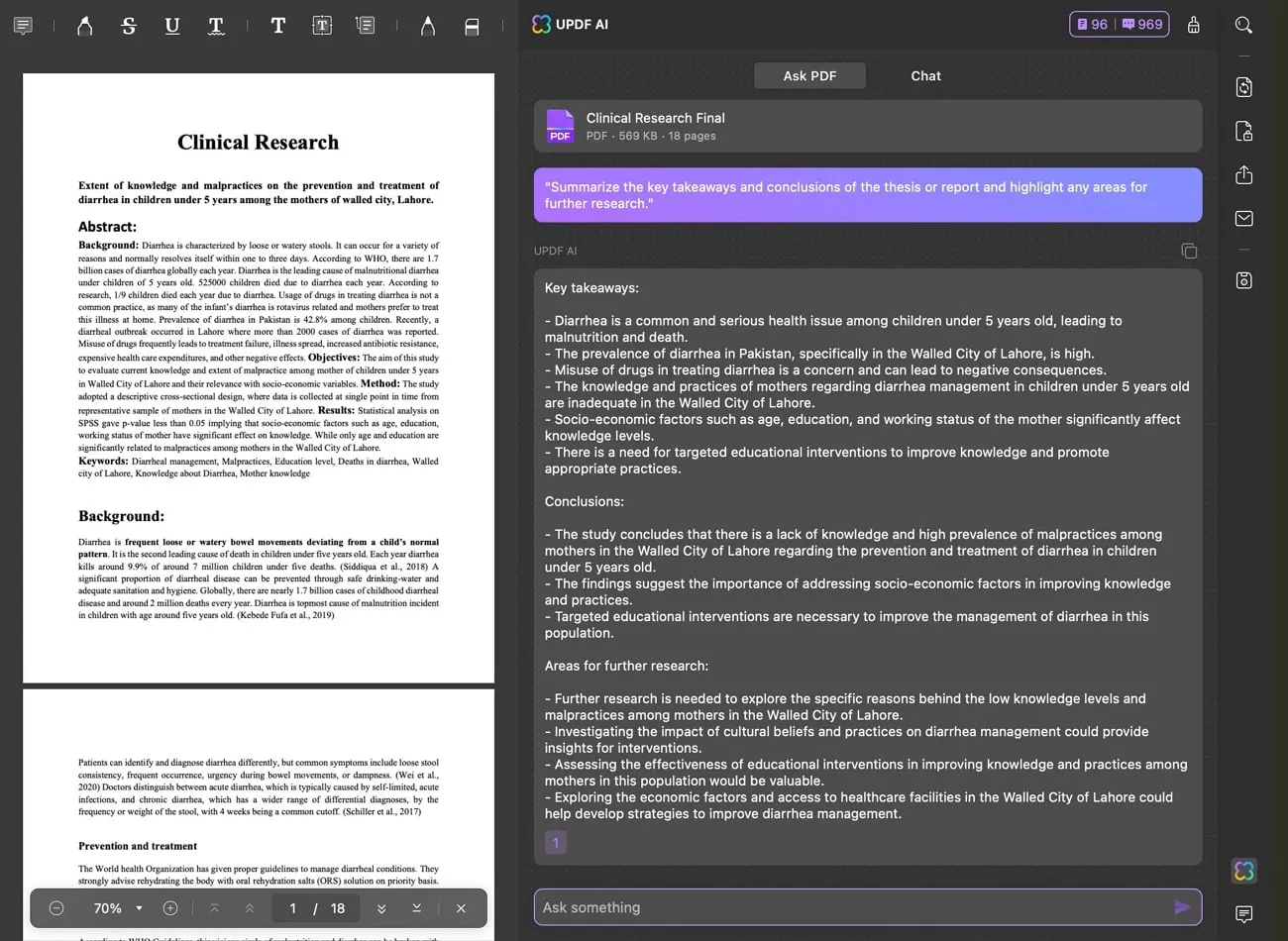This screenshot has width=1288, height=941.
Task: Switch to the Ask PDF tab
Action: click(809, 75)
